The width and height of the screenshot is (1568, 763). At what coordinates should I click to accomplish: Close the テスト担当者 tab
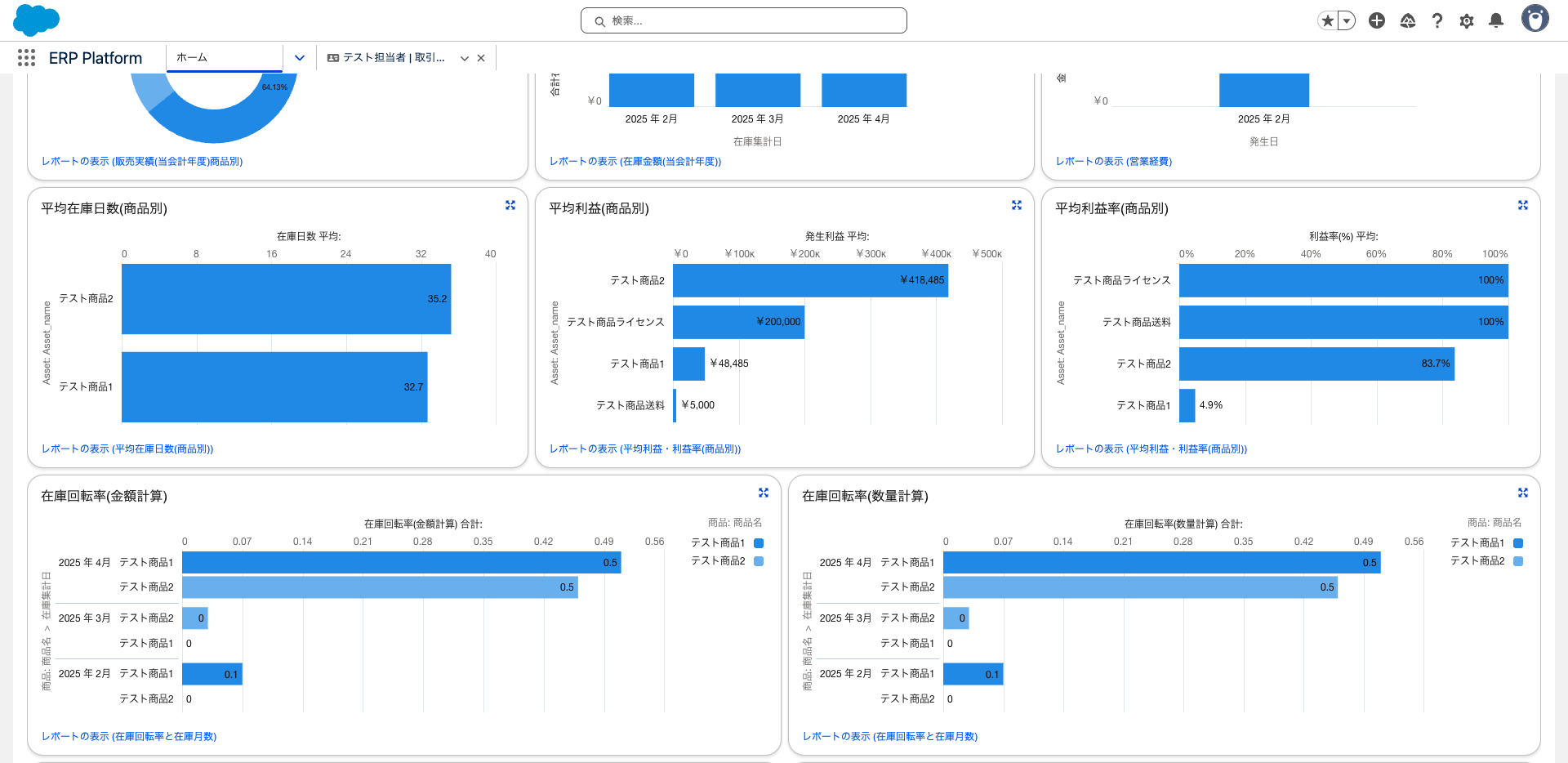tap(481, 58)
